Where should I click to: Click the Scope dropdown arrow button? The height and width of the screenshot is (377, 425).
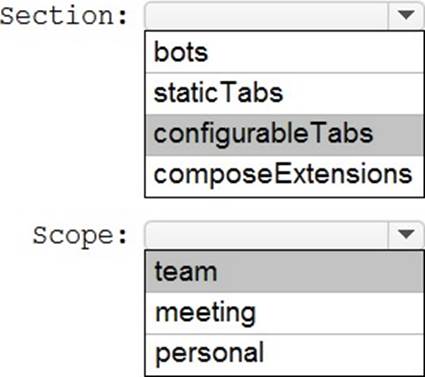click(406, 234)
